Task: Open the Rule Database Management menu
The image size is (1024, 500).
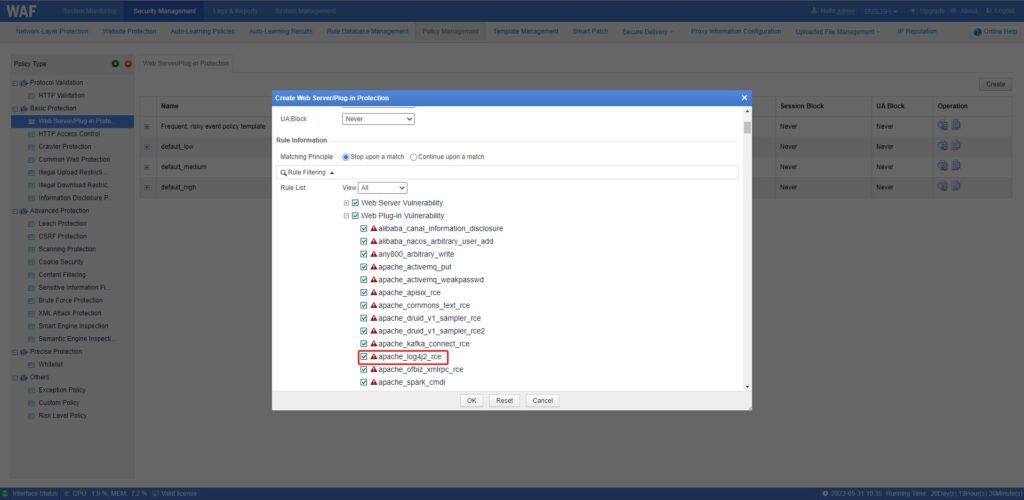Action: tap(367, 31)
